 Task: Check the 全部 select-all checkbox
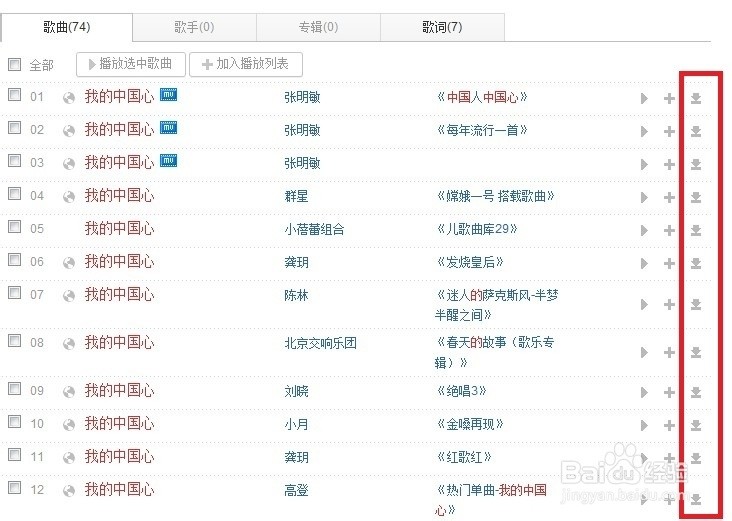click(14, 64)
